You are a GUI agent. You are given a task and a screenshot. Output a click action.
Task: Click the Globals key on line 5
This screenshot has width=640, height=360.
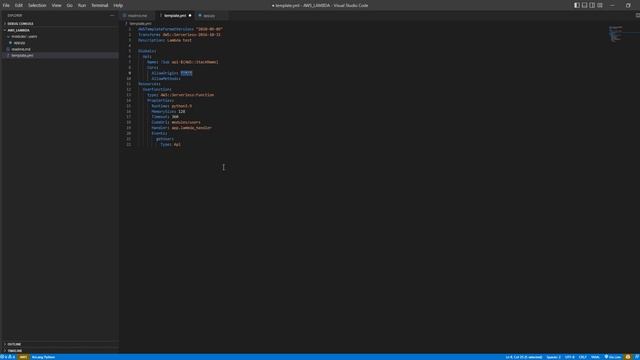pyautogui.click(x=147, y=51)
